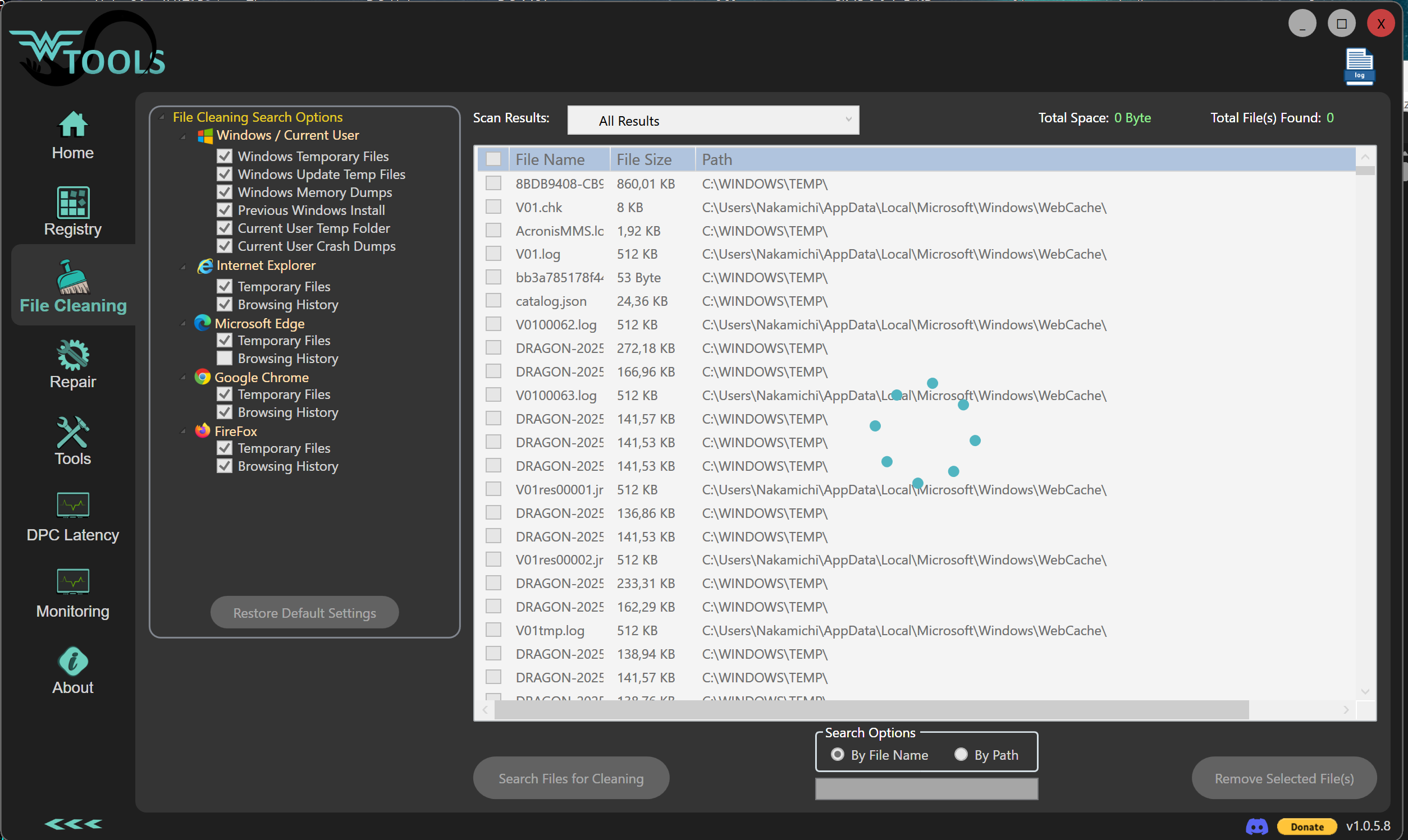Enable Microsoft Edge Browsing History checkbox
The height and width of the screenshot is (840, 1408).
coord(225,359)
